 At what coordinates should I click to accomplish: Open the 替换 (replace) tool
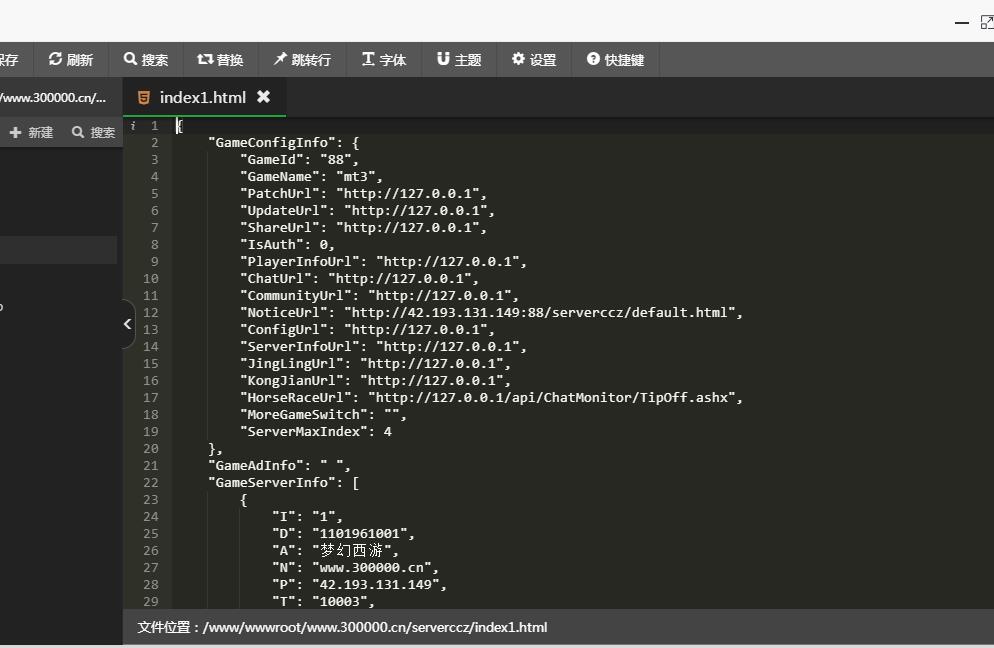220,60
